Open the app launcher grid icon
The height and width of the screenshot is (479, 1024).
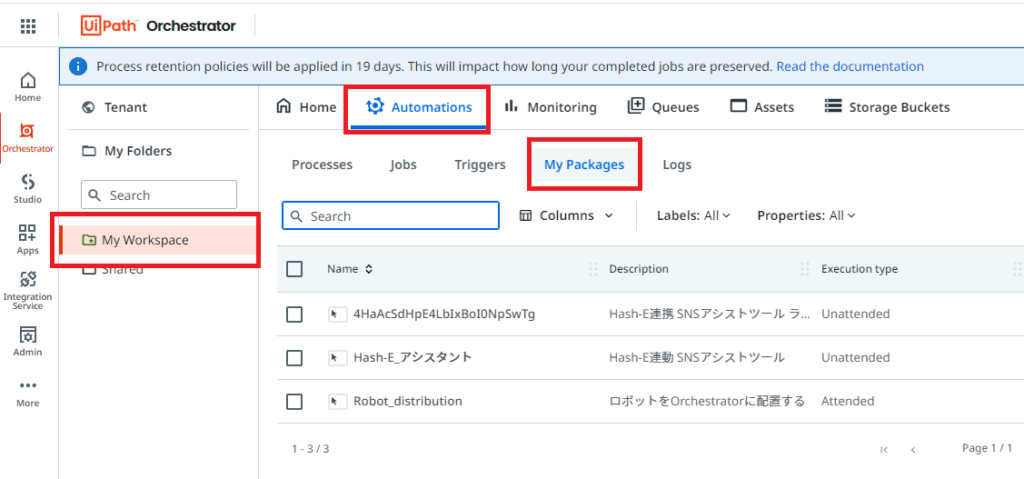28,26
